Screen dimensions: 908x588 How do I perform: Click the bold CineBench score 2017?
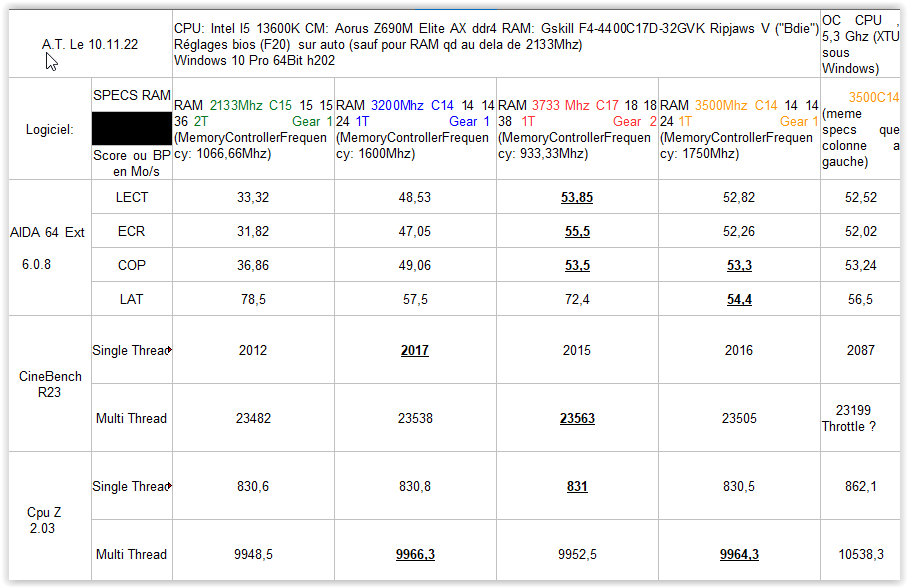[x=415, y=350]
